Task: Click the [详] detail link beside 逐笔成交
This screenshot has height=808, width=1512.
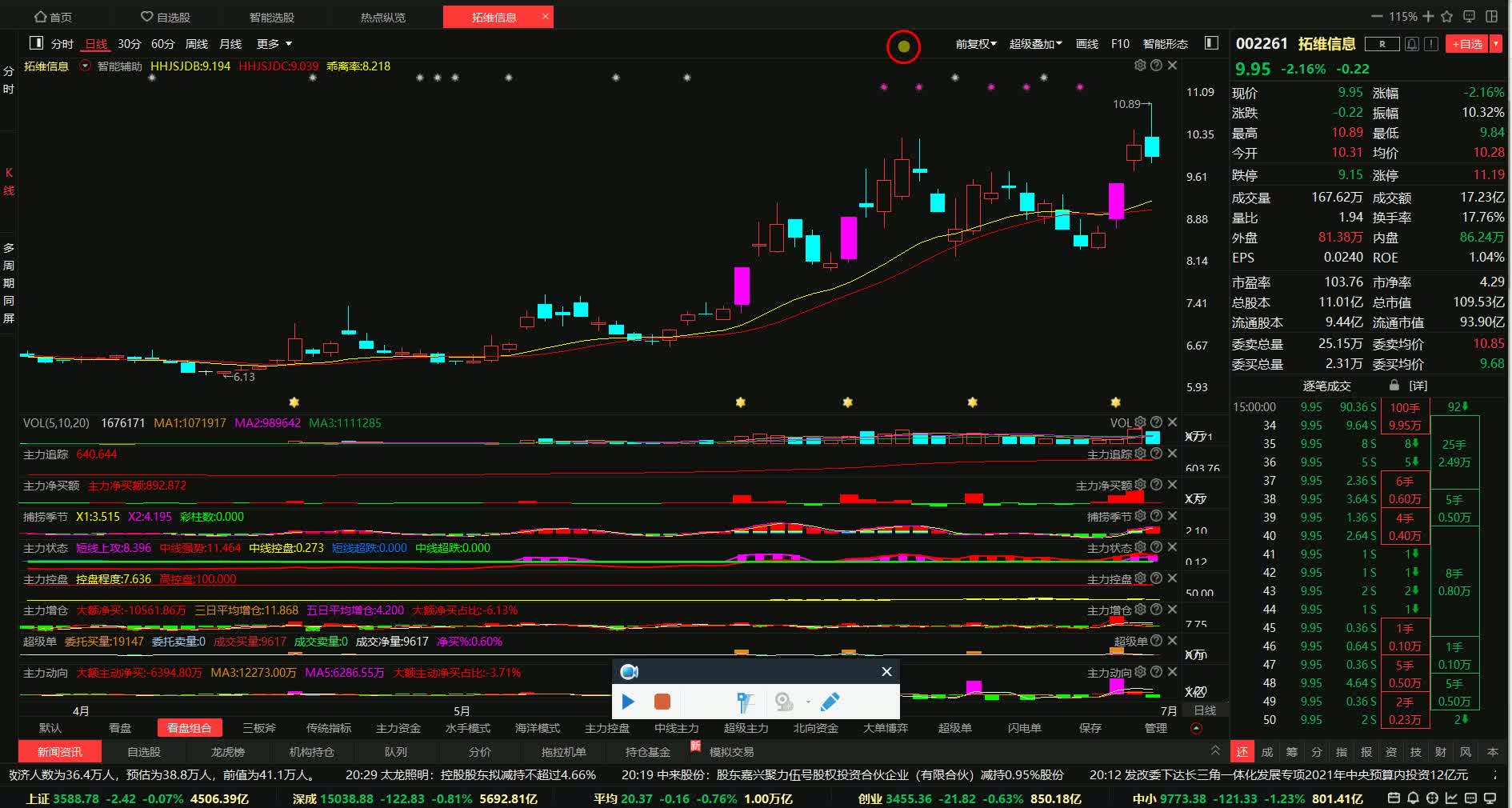Action: coord(1418,386)
